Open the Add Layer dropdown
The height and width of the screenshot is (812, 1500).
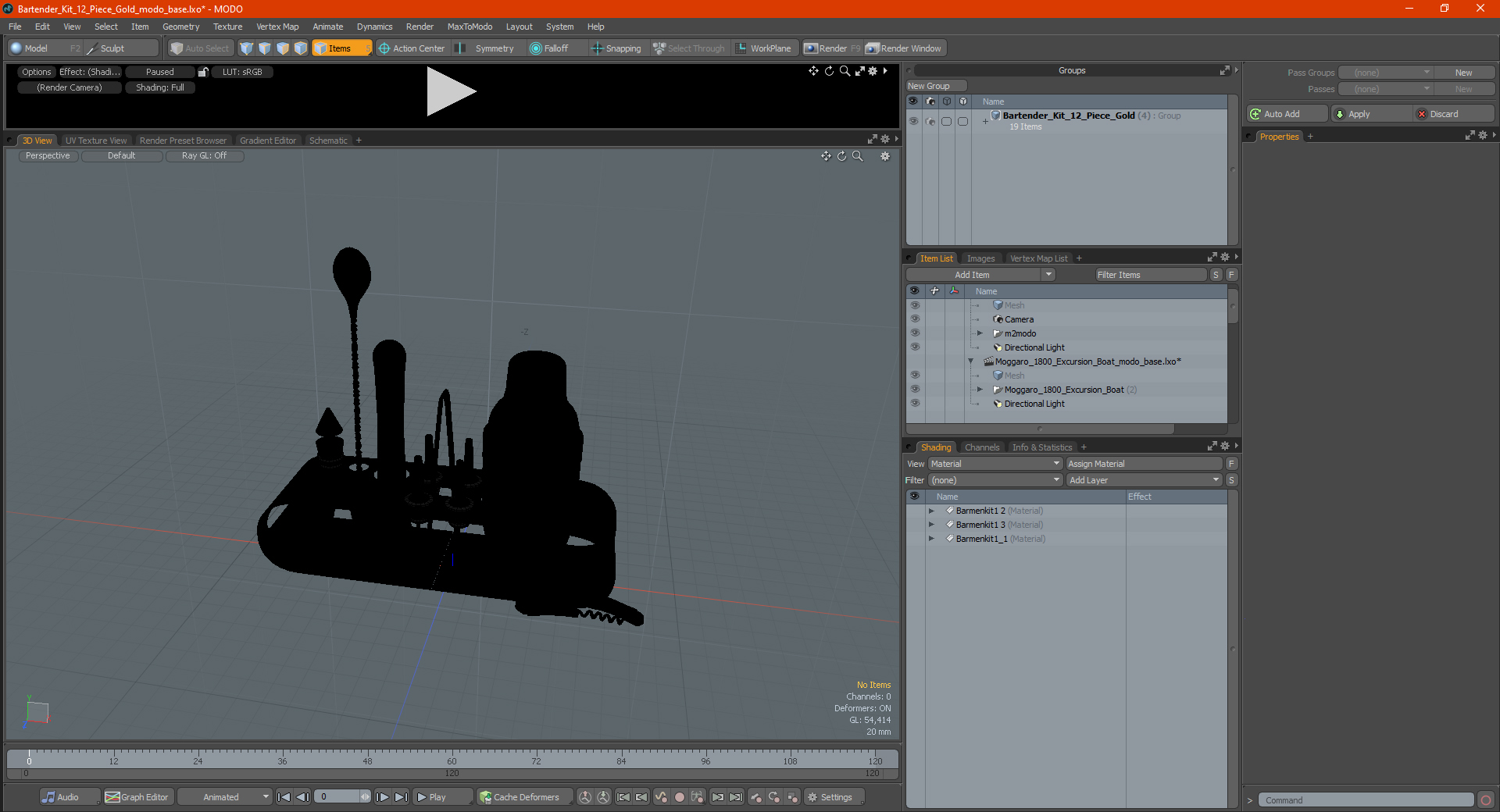click(x=1144, y=480)
